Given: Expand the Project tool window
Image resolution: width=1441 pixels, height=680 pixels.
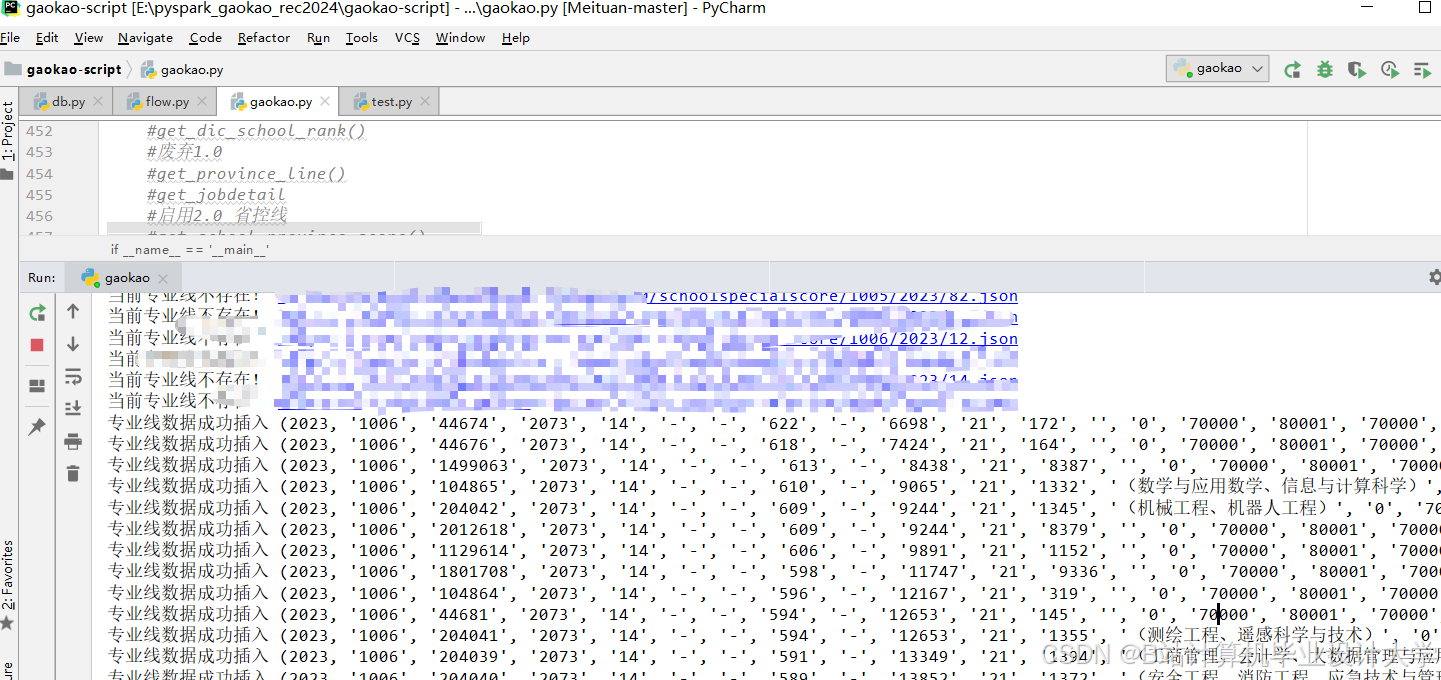Looking at the screenshot, I should pos(8,131).
